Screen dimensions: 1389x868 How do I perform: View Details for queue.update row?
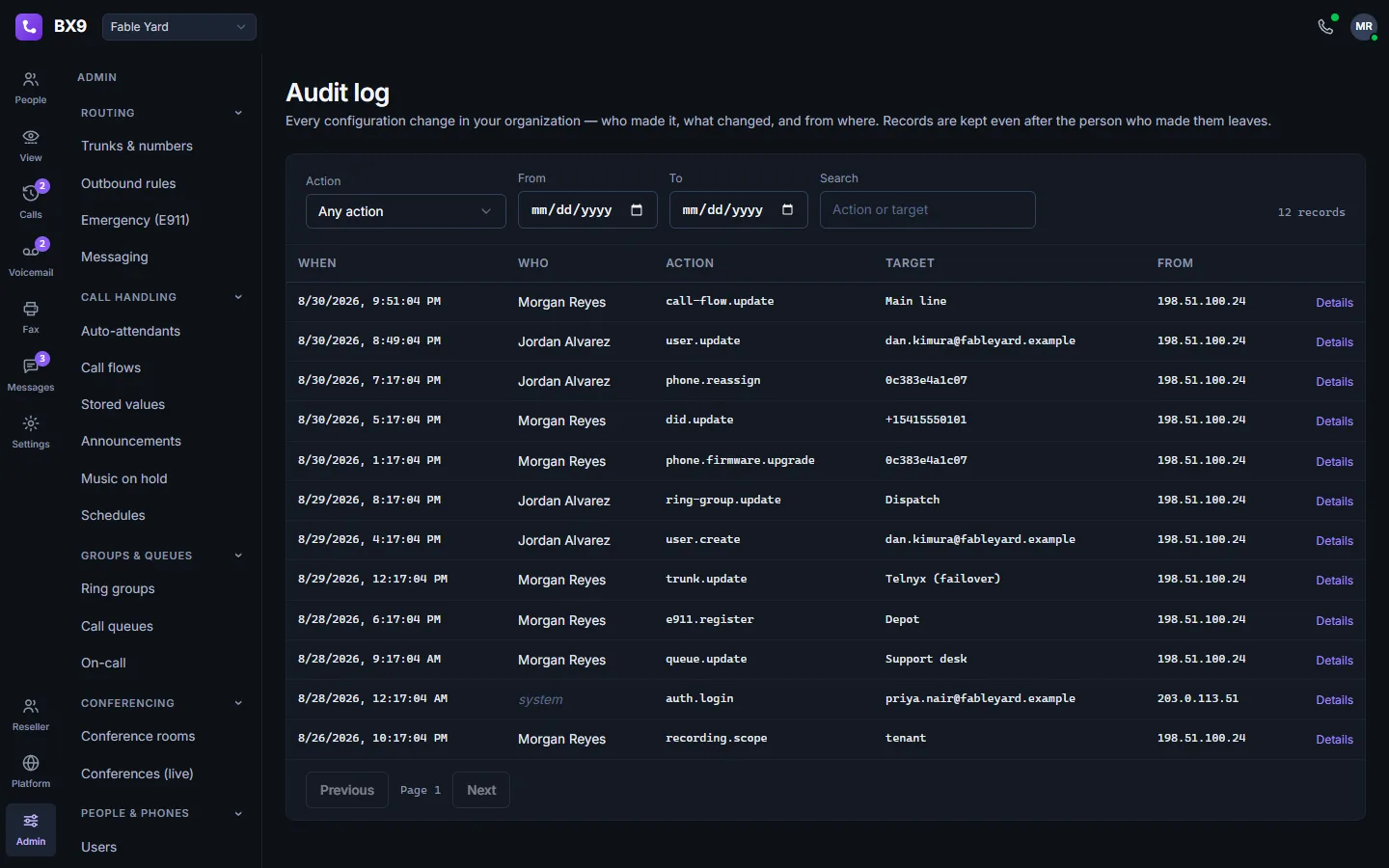[x=1334, y=661]
